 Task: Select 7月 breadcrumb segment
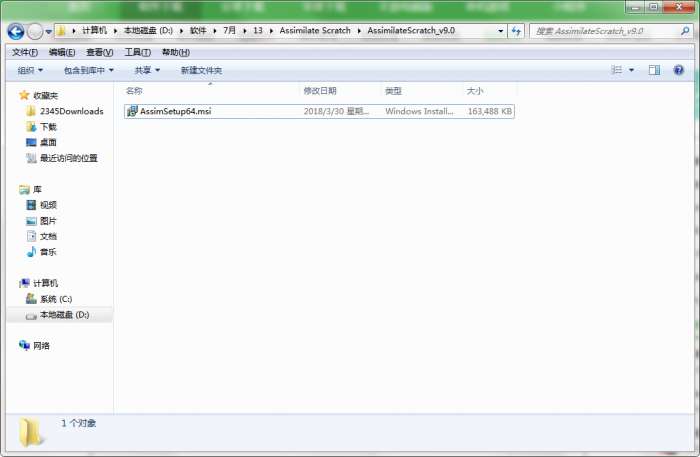[229, 30]
